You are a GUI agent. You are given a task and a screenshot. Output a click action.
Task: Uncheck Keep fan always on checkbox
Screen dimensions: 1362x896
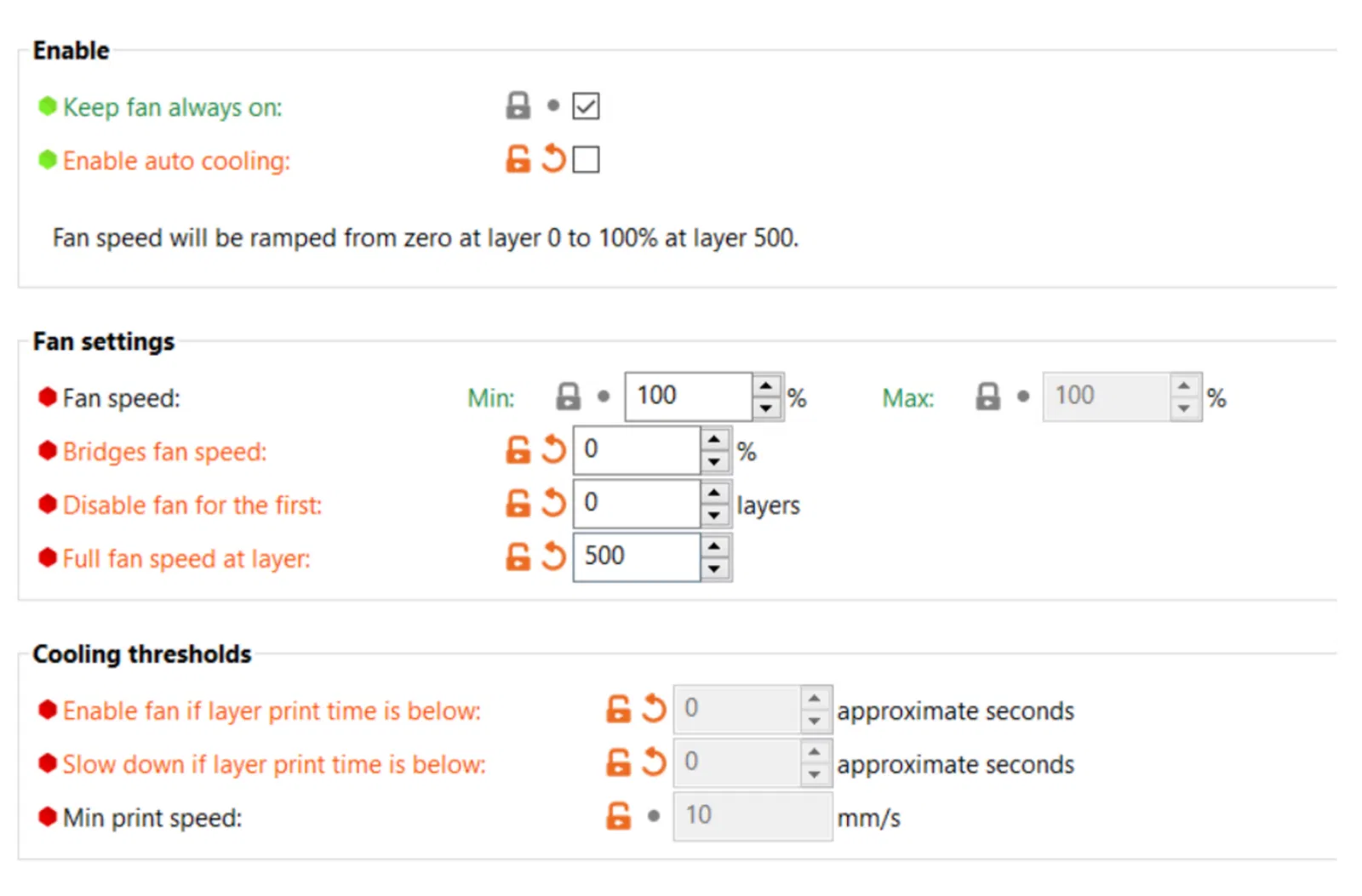(586, 106)
